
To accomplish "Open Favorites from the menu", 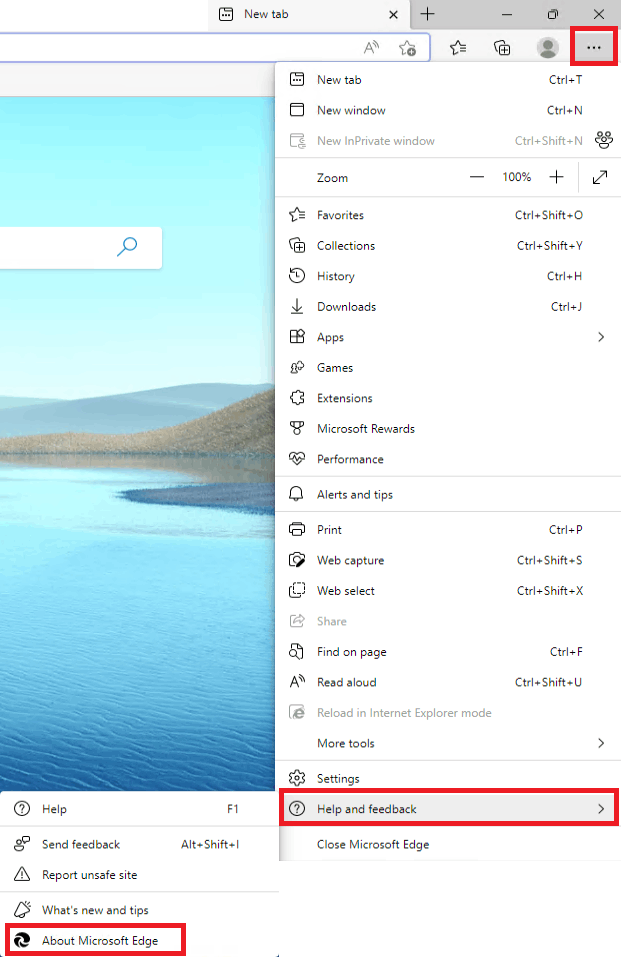I will (x=448, y=215).
